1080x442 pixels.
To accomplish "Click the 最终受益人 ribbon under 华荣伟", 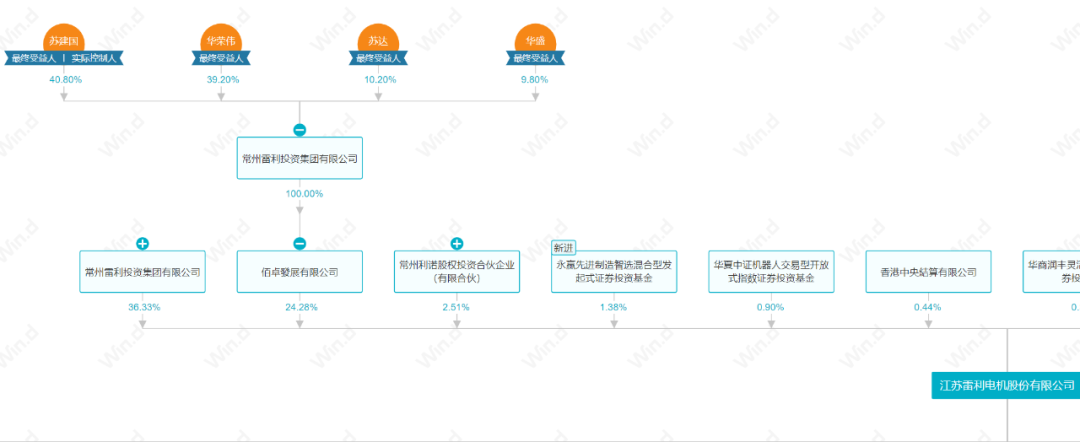I will pyautogui.click(x=221, y=58).
